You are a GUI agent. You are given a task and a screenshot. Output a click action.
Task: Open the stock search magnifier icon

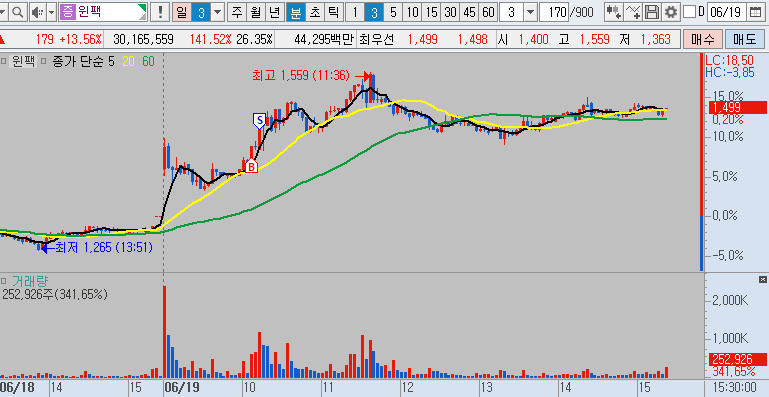(x=17, y=12)
